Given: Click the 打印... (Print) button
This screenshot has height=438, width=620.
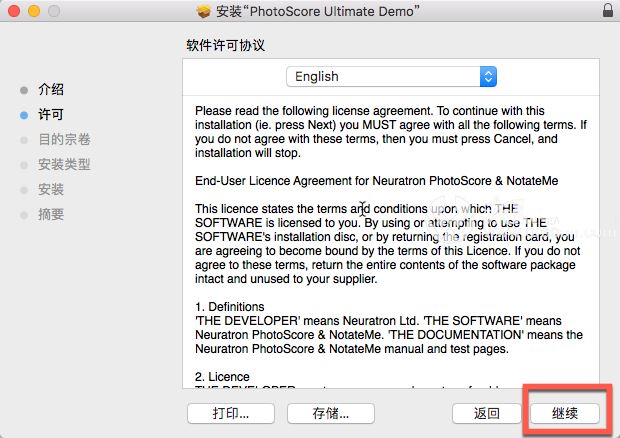Looking at the screenshot, I should [231, 413].
